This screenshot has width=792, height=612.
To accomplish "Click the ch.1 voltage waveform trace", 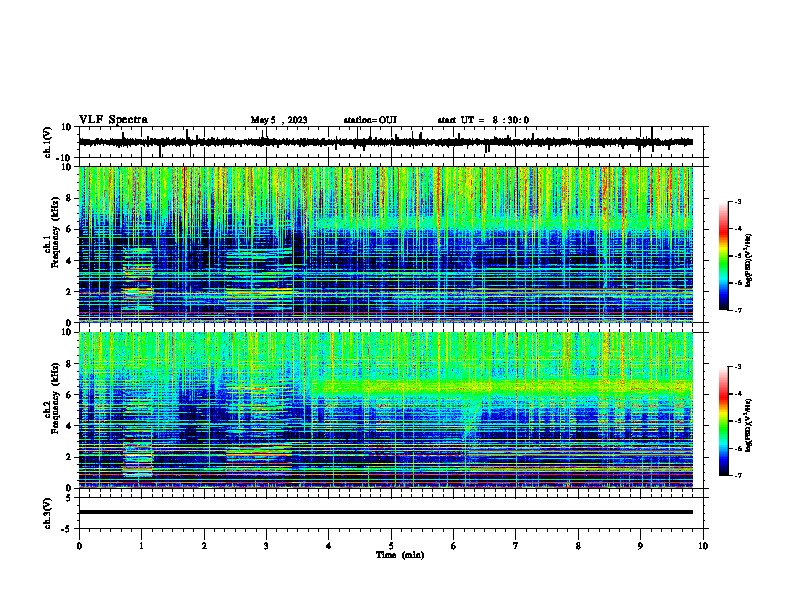I will click(385, 142).
